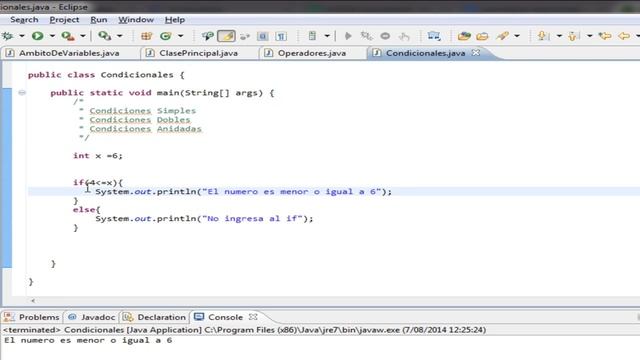This screenshot has width=640, height=360.
Task: Click the 'Condiciones Dobles' comment text
Action: (x=140, y=120)
